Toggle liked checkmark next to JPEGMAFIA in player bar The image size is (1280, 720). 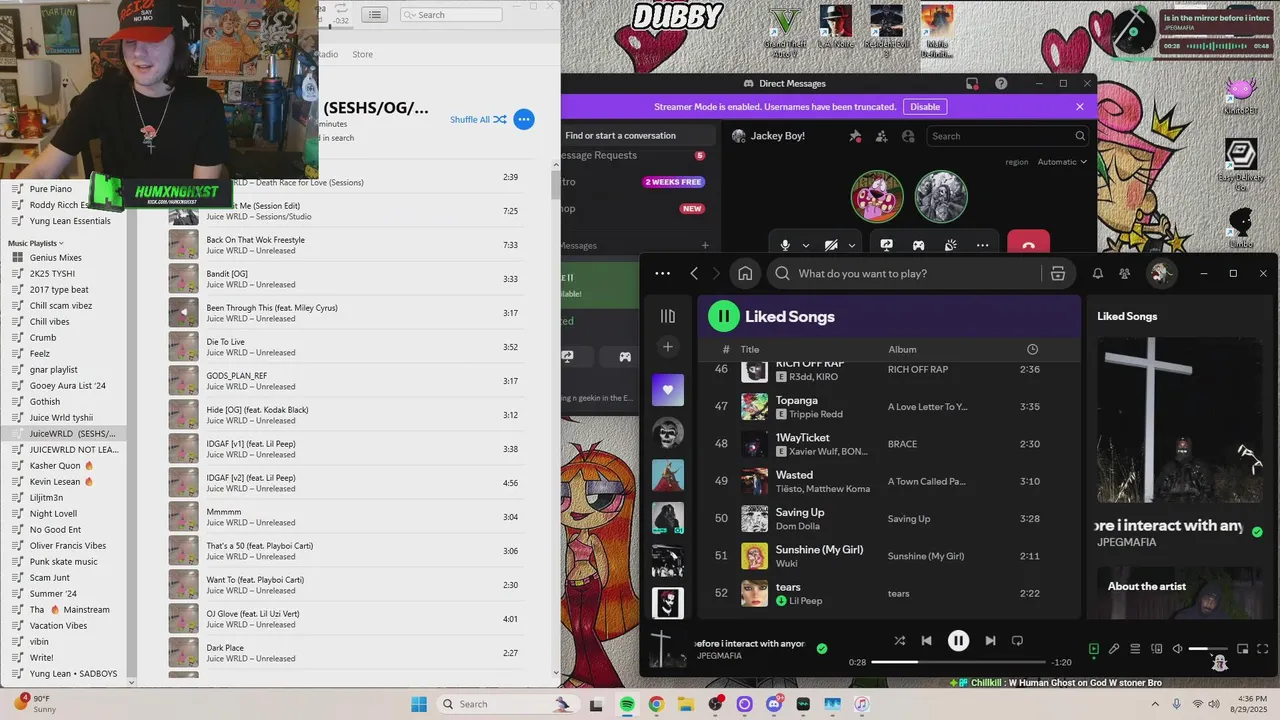pyautogui.click(x=822, y=648)
